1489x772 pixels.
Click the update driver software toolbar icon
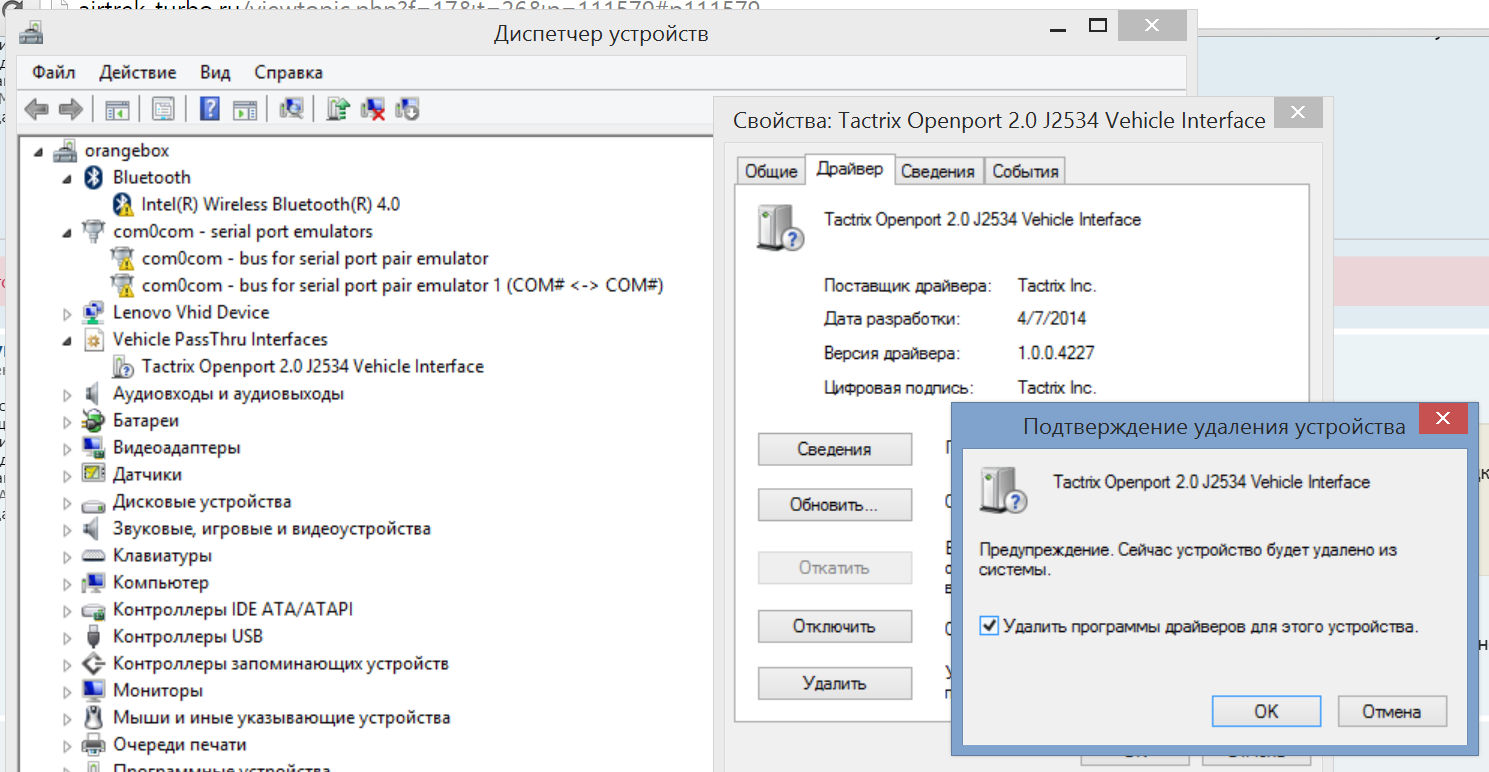(x=338, y=109)
